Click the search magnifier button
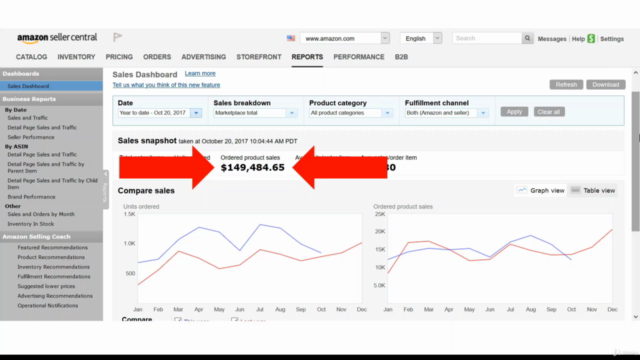640x360 pixels. pos(527,38)
